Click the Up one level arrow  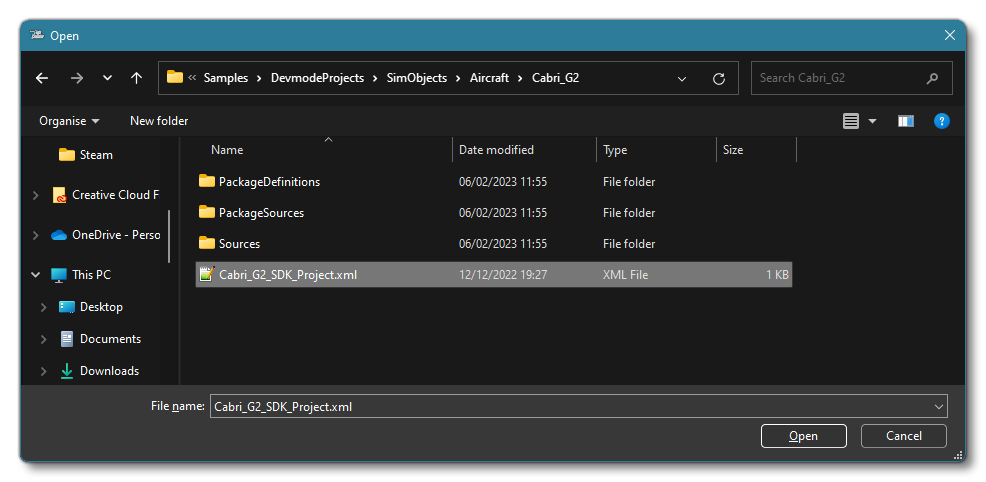click(x=136, y=78)
